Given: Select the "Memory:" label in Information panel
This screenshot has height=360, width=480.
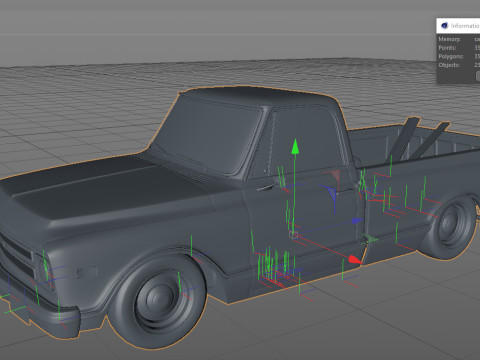Looking at the screenshot, I should pyautogui.click(x=449, y=39).
